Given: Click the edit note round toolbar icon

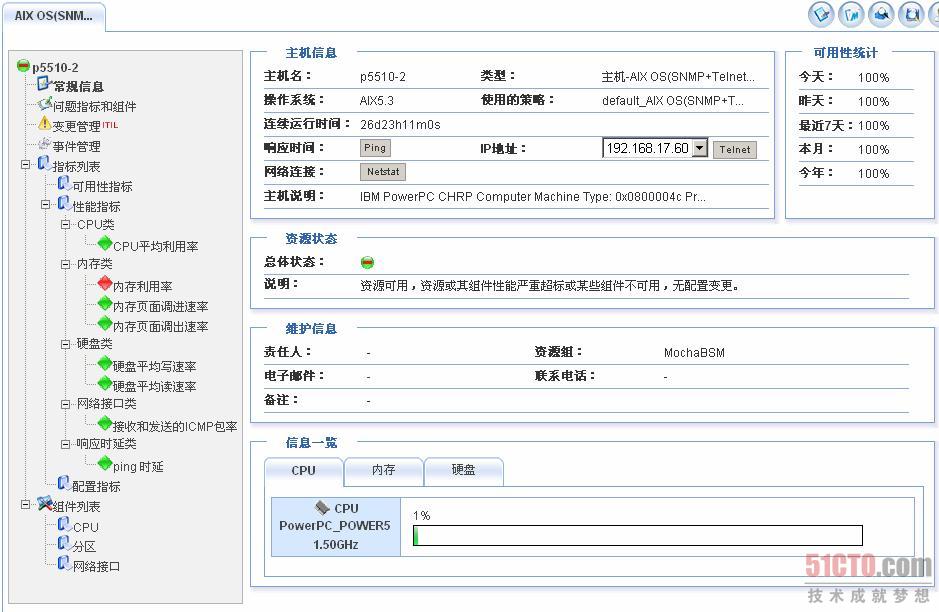Looking at the screenshot, I should pyautogui.click(x=821, y=14).
